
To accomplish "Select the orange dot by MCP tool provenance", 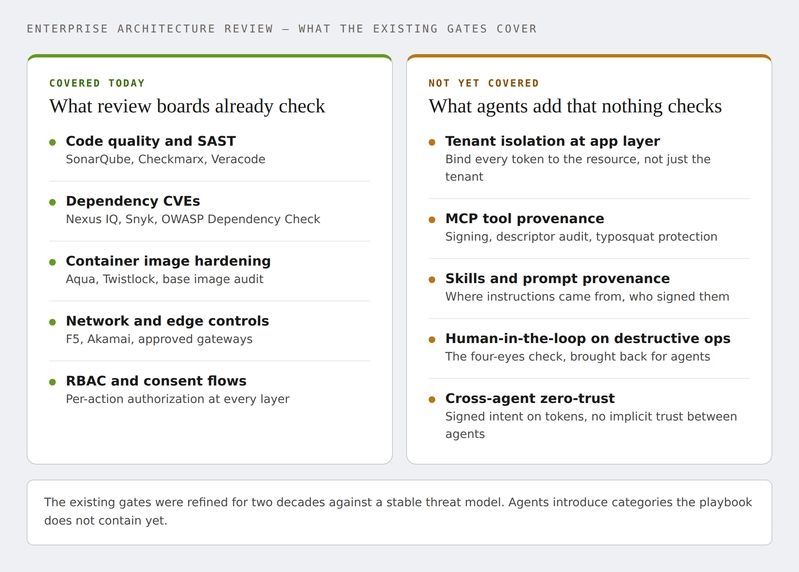I will coord(432,220).
